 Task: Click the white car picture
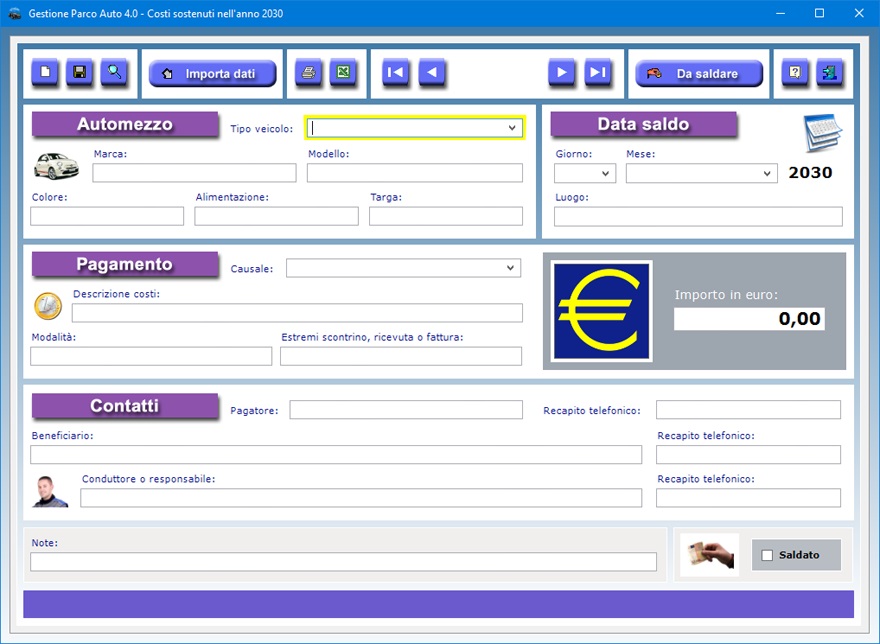(56, 166)
